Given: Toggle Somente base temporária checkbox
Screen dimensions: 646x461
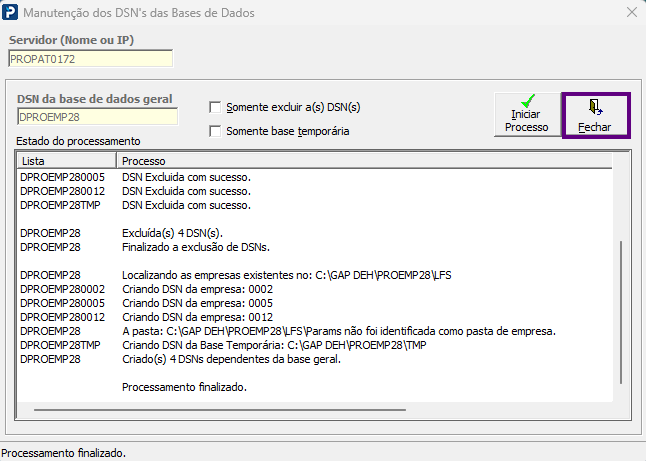Looking at the screenshot, I should 215,131.
